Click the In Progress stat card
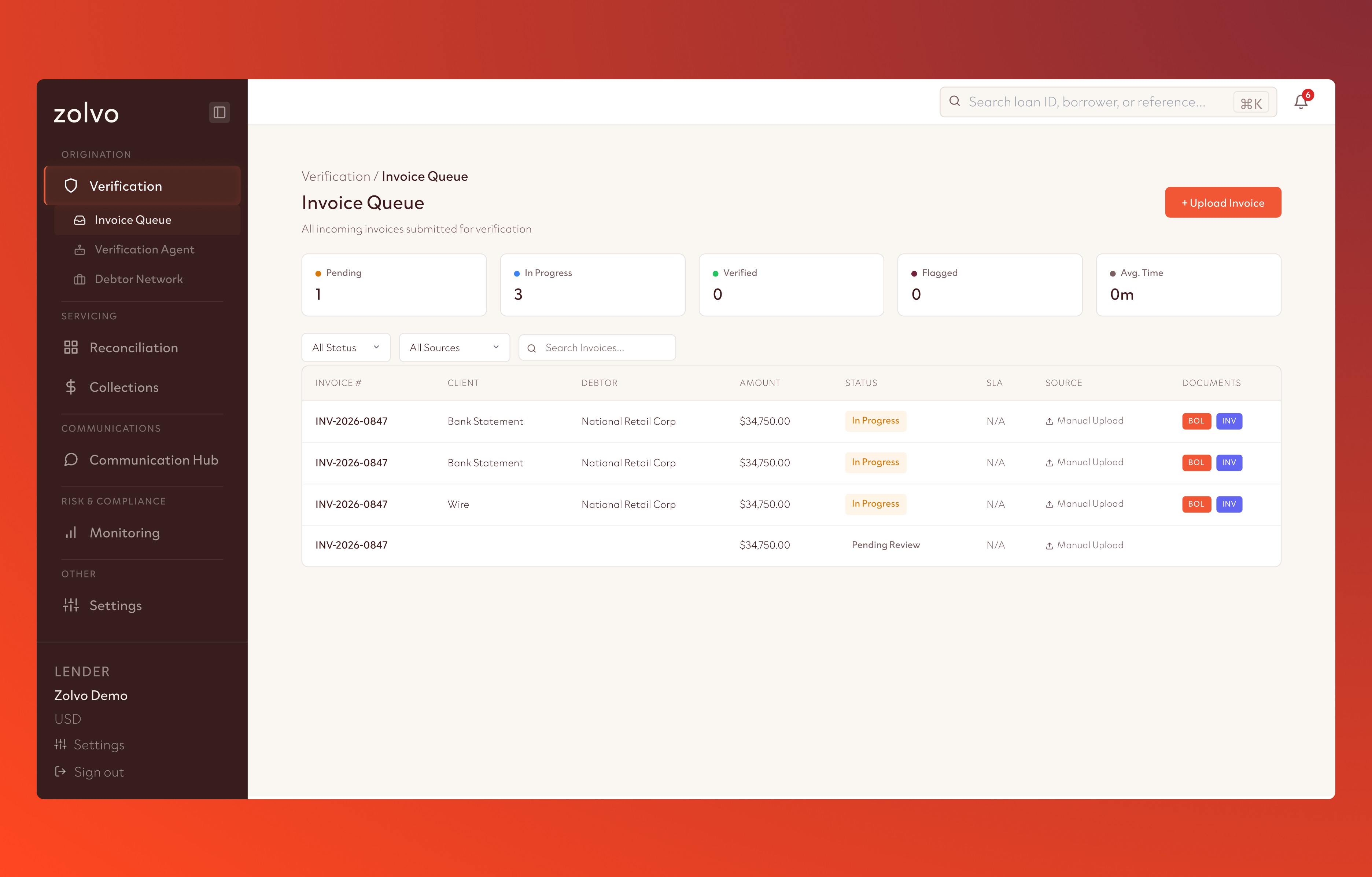This screenshot has width=1372, height=877. pos(593,285)
